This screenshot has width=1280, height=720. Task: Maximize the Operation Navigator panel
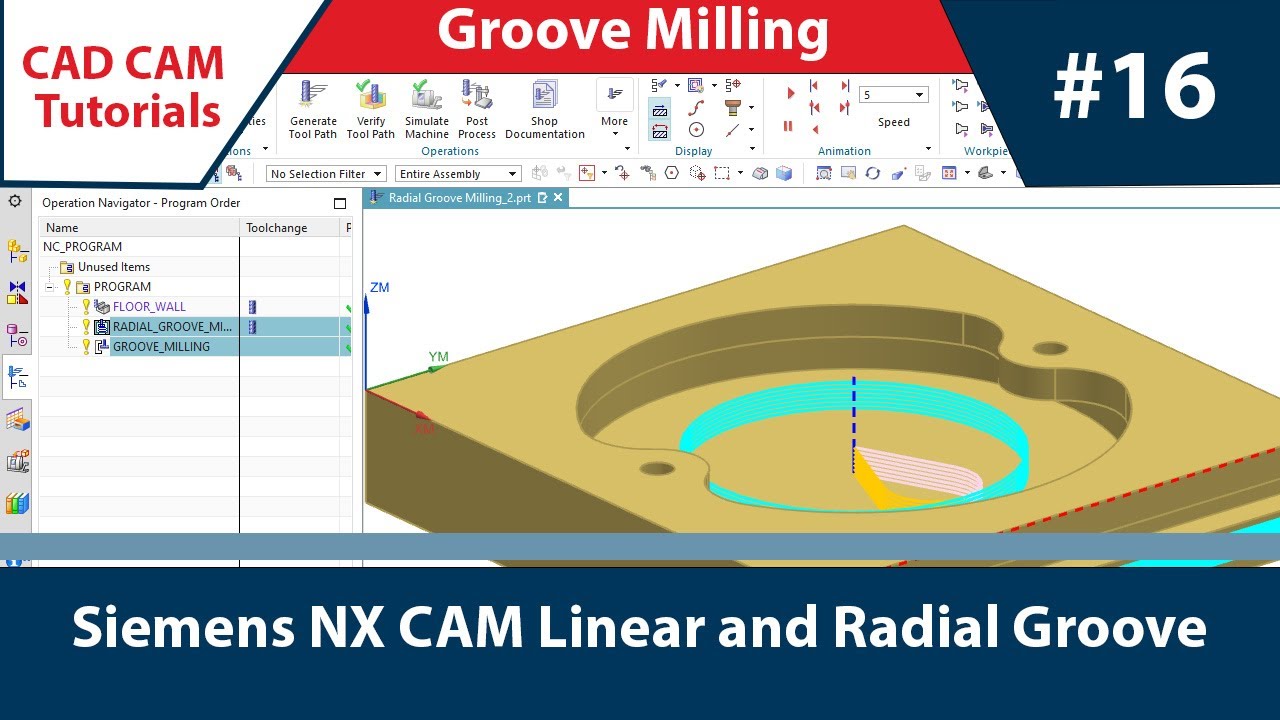(340, 203)
